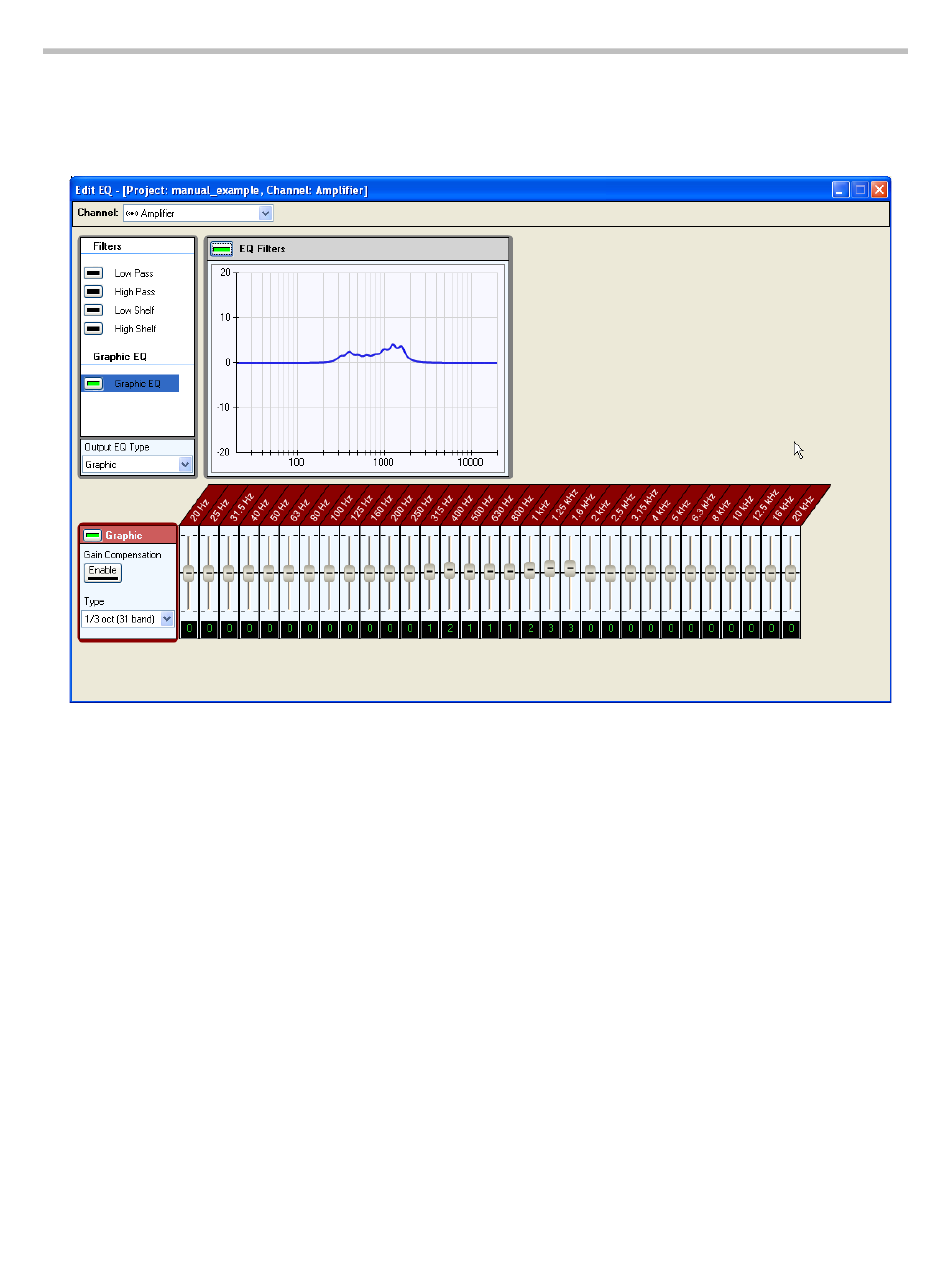Toggle the green icon in Graphic panel header
The height and width of the screenshot is (1284, 950).
coord(93,535)
